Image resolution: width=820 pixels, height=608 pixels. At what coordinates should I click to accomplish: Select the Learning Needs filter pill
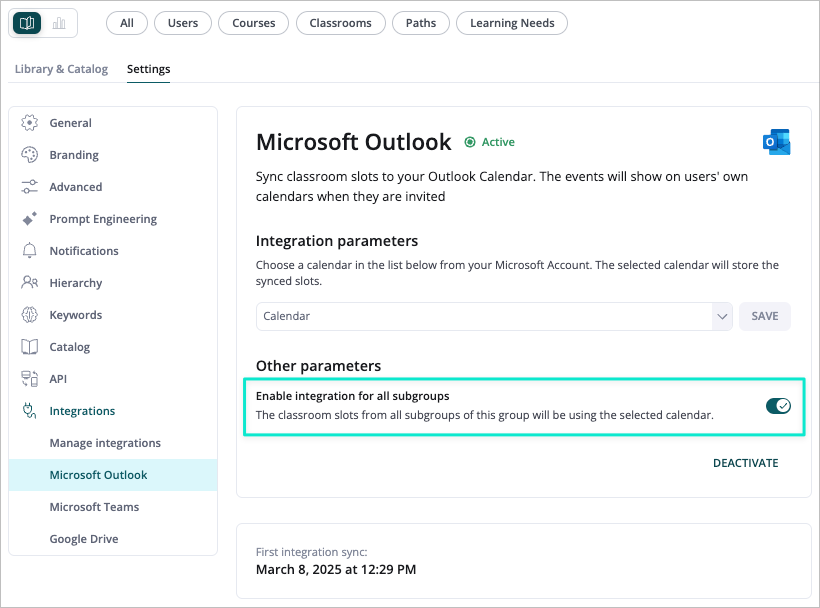pos(511,23)
